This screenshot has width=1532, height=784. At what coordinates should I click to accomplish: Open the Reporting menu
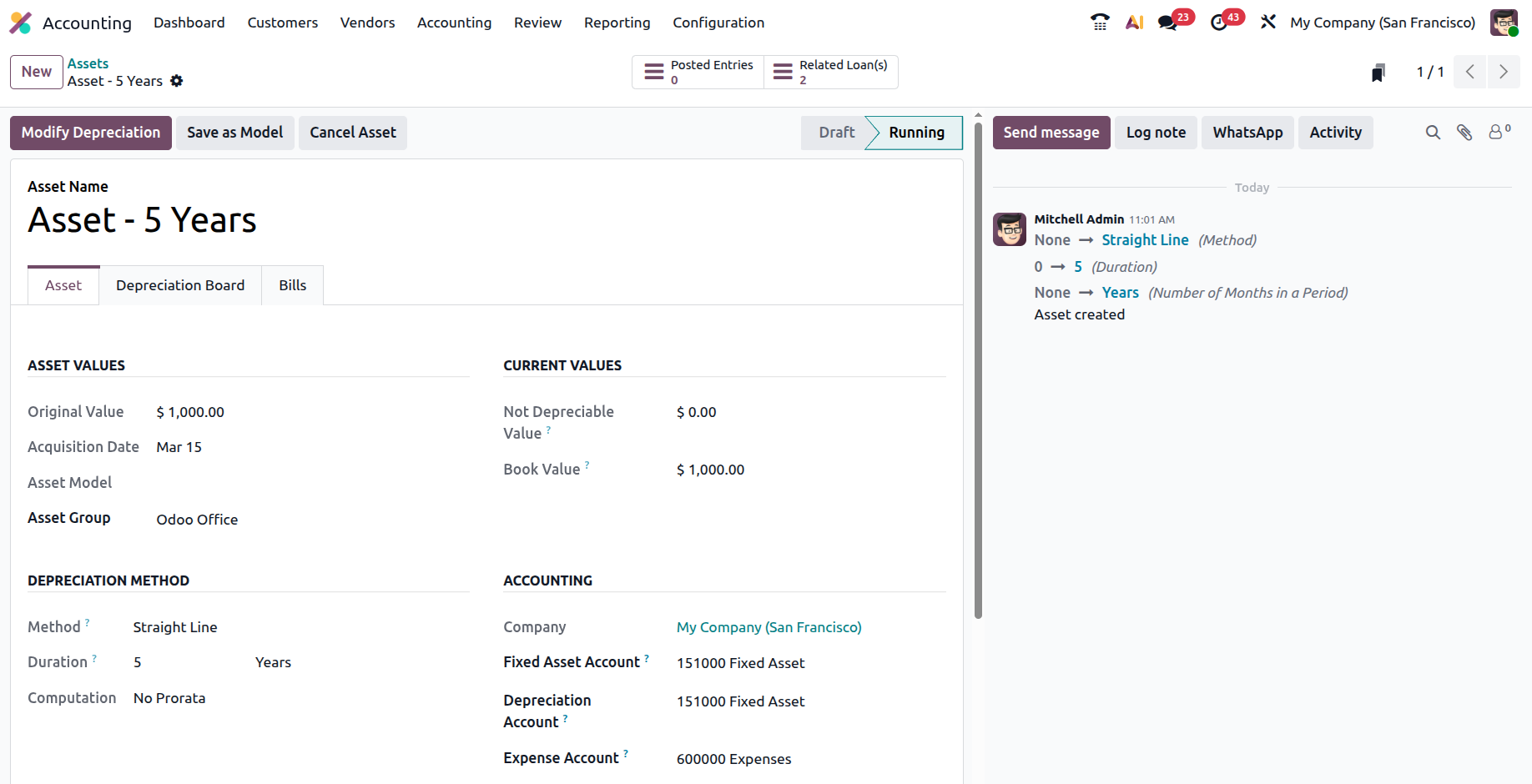pos(617,23)
